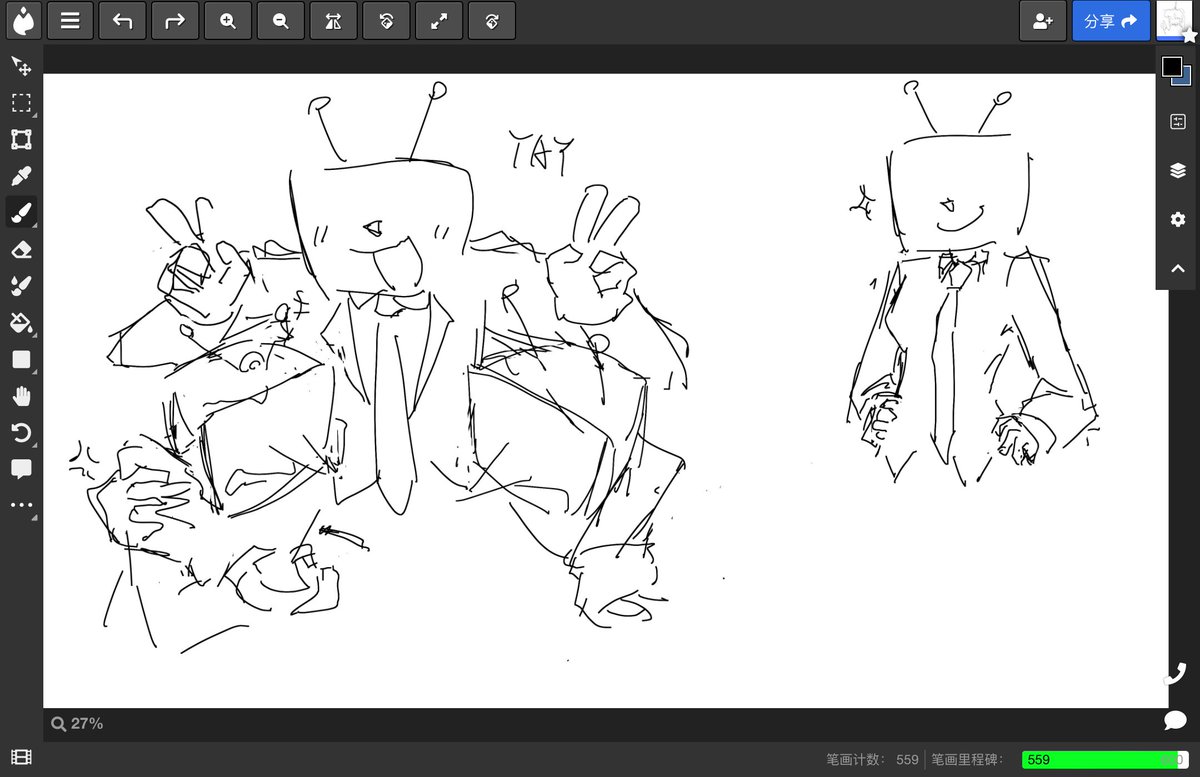This screenshot has width=1200, height=777.
Task: Open the Layers panel
Action: tap(1177, 170)
